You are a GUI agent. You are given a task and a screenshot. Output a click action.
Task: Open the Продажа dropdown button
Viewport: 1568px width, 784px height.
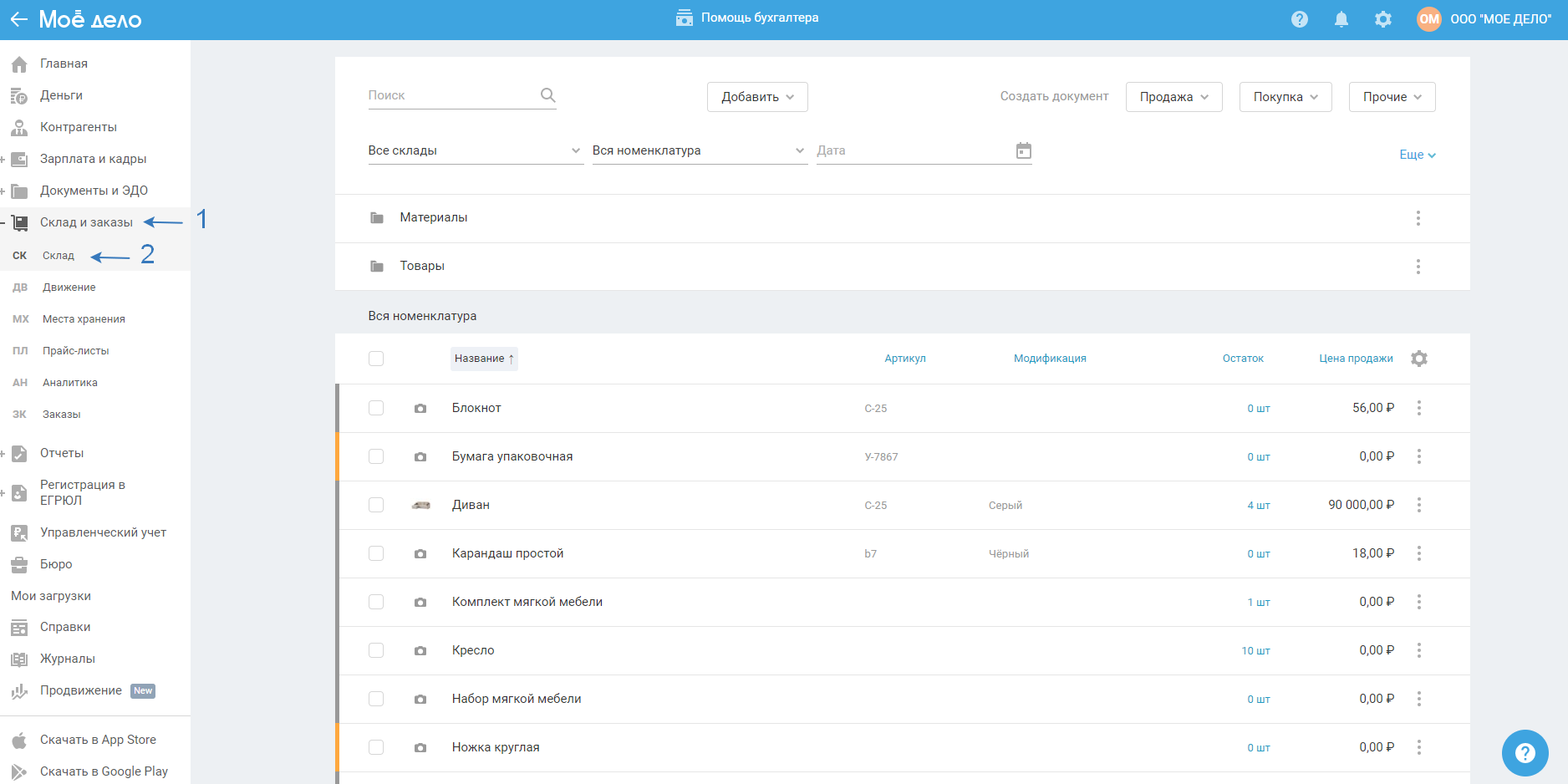pos(1173,97)
